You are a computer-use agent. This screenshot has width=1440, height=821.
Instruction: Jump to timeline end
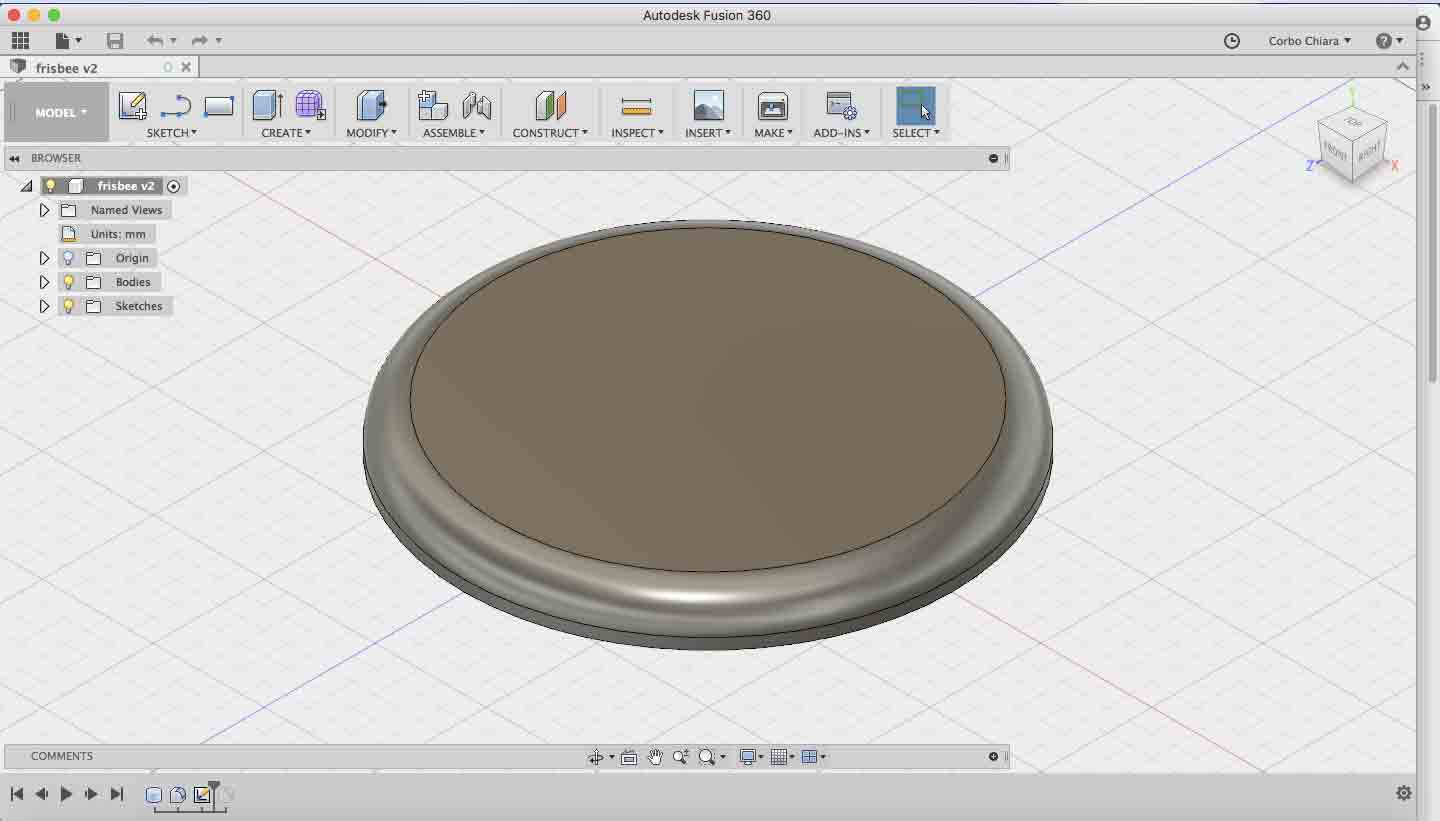(116, 794)
